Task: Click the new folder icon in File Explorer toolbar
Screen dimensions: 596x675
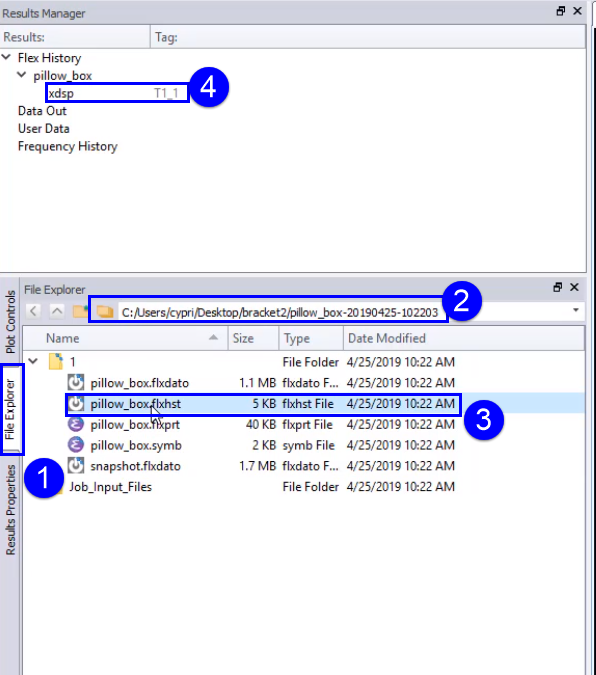Action: coord(81,311)
